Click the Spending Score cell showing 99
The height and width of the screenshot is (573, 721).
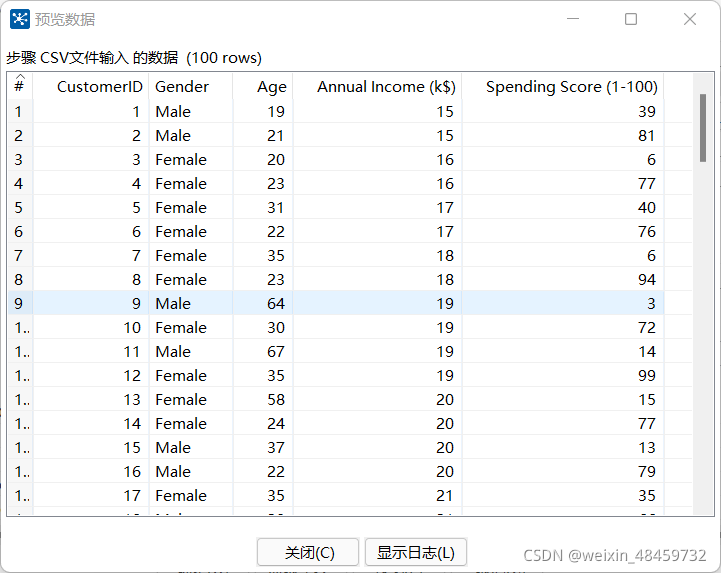pos(563,376)
